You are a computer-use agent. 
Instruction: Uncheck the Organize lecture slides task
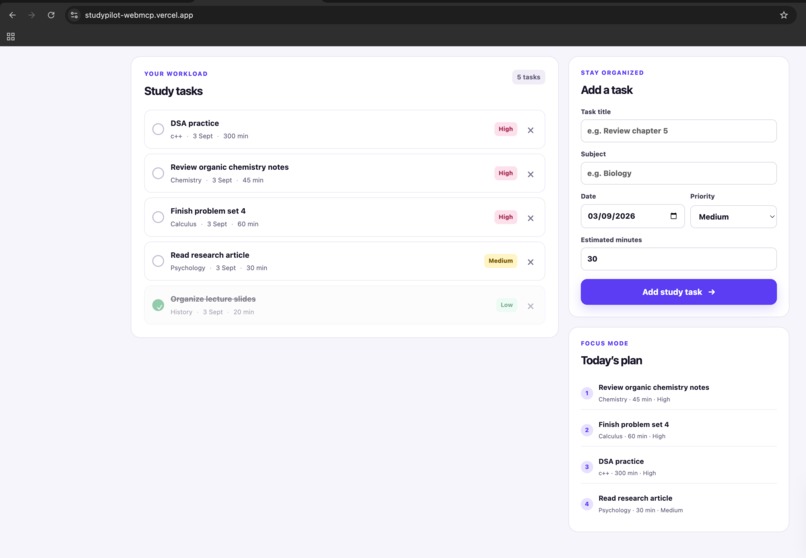pos(158,305)
